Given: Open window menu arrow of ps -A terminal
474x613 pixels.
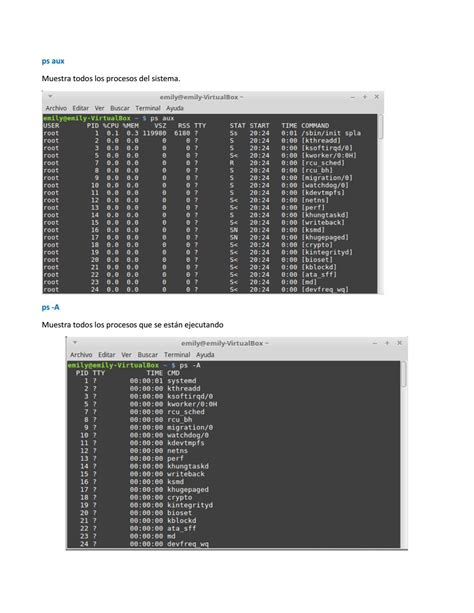Looking at the screenshot, I should (75, 342).
